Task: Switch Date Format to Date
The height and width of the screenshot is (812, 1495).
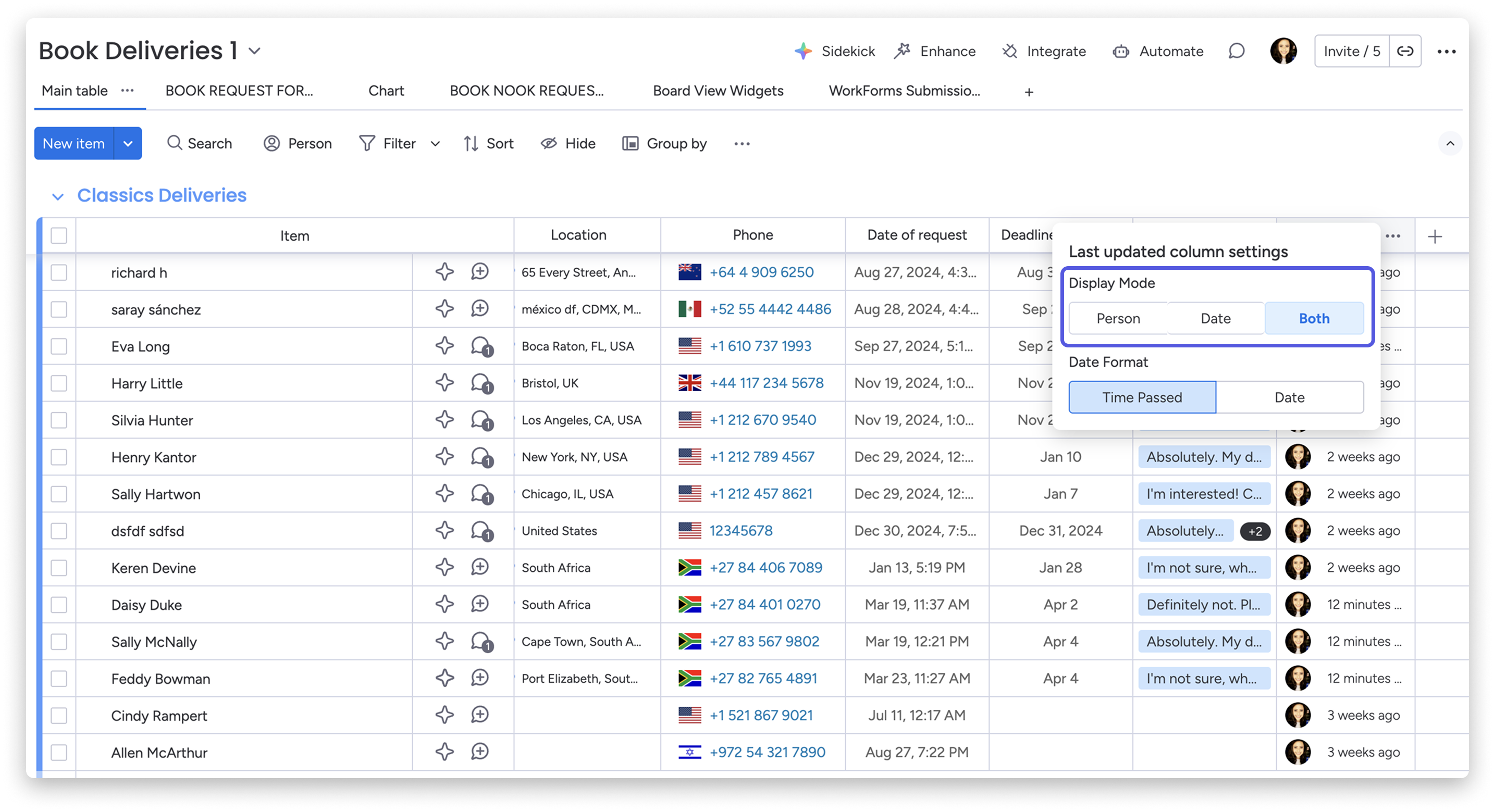Action: 1289,397
